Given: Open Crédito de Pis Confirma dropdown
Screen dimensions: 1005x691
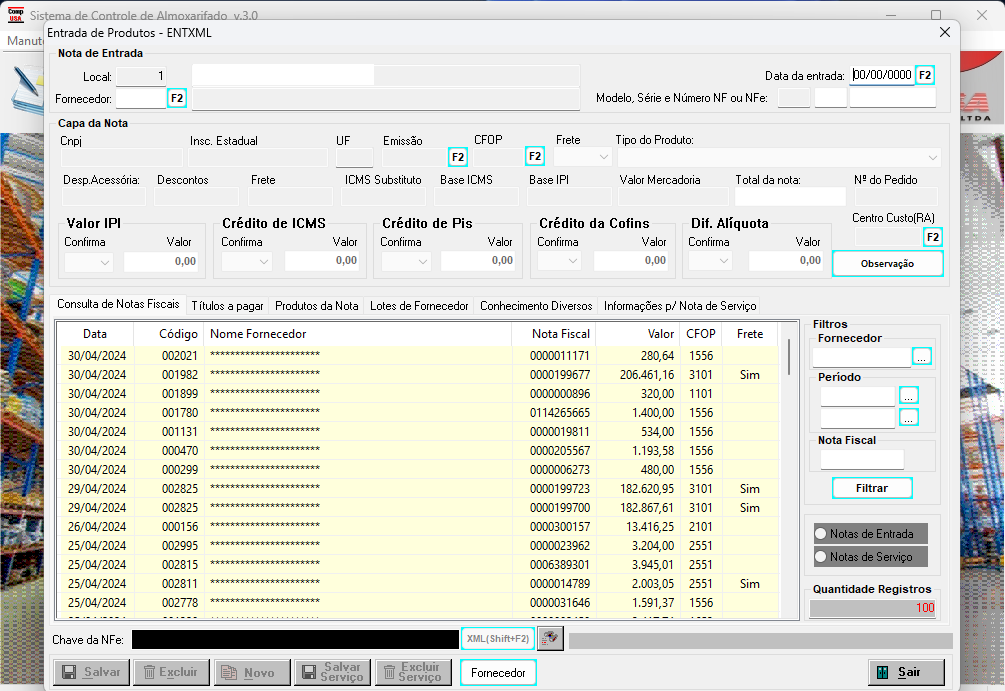Looking at the screenshot, I should click(406, 261).
